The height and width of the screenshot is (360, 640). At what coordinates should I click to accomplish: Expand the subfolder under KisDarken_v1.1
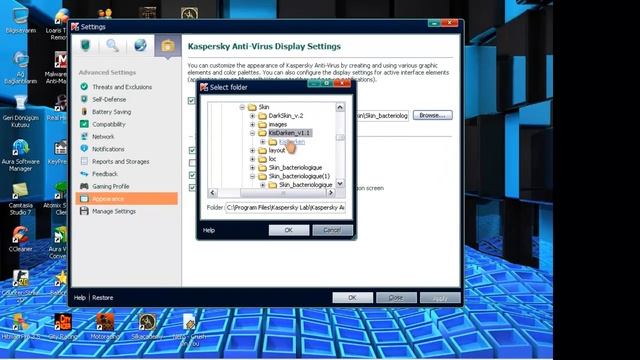262,142
